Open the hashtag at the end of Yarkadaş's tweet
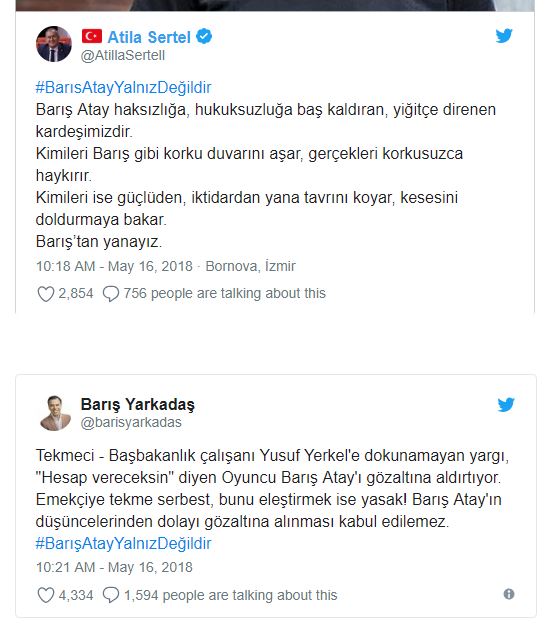The image size is (548, 629). [x=124, y=544]
